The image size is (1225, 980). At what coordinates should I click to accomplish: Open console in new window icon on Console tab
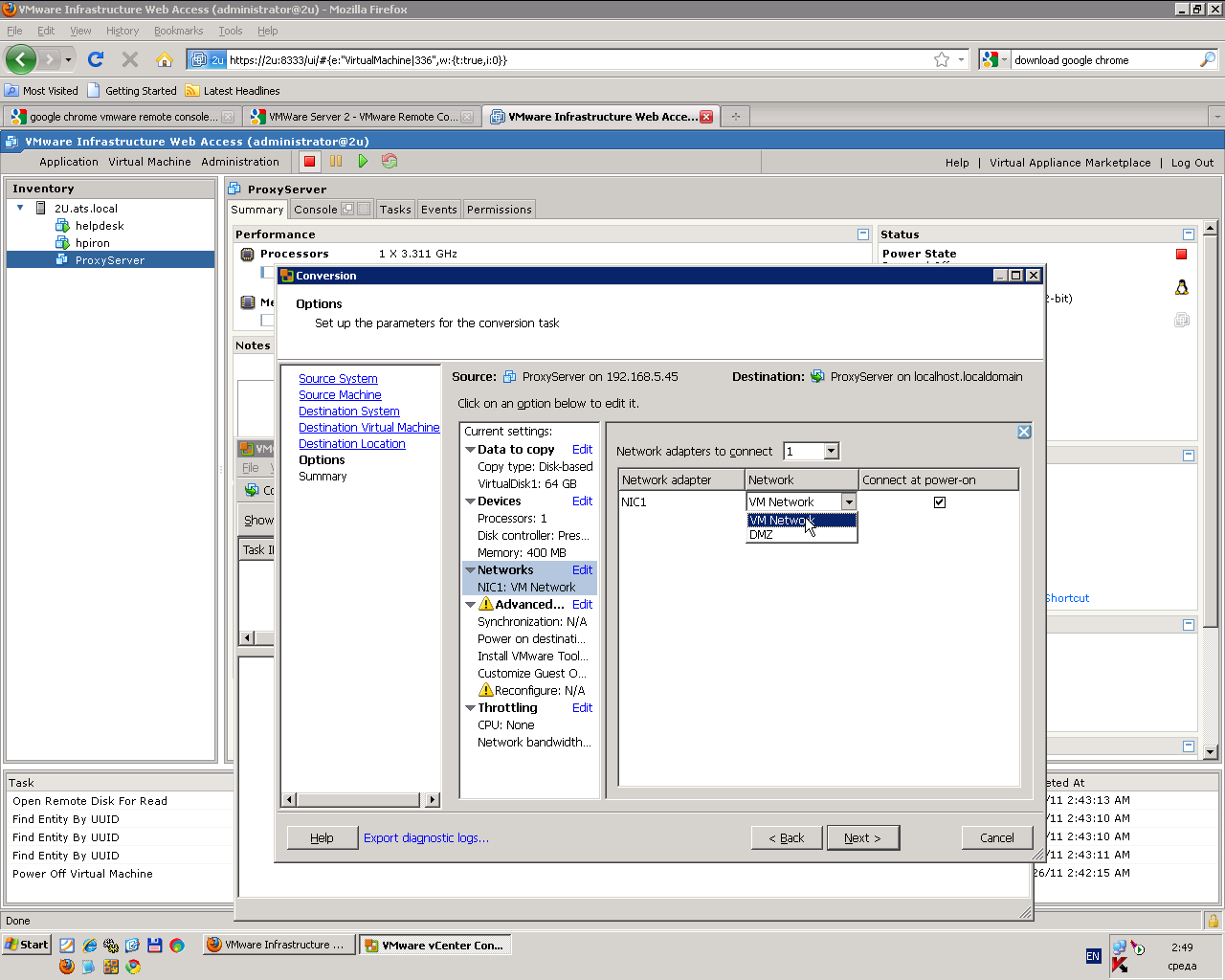[x=347, y=209]
